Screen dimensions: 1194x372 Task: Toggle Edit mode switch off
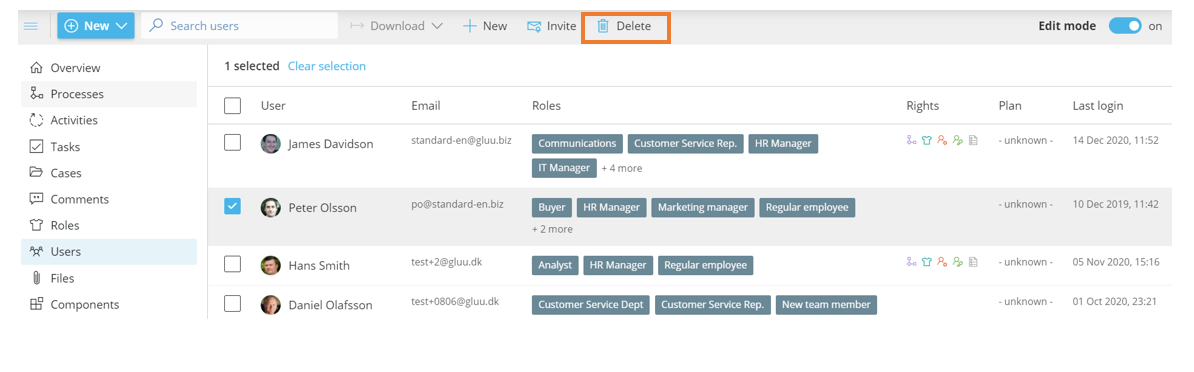tap(1125, 26)
